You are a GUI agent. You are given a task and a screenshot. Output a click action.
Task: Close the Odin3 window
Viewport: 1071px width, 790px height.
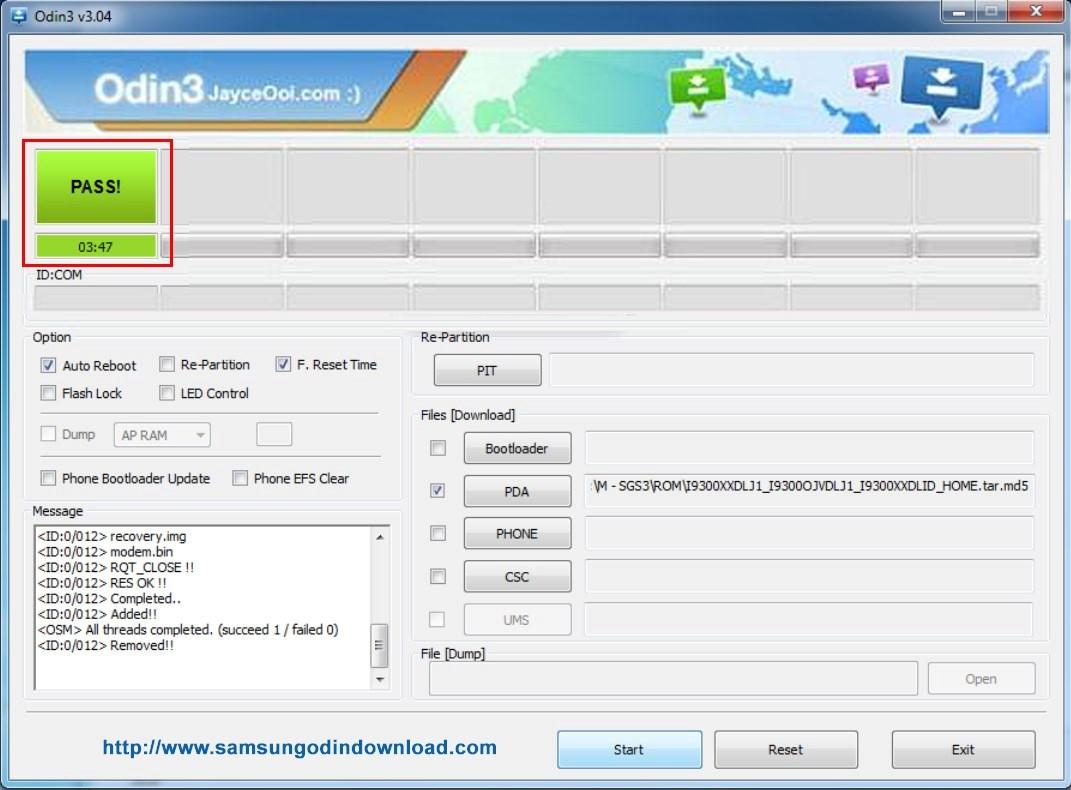pos(1036,11)
